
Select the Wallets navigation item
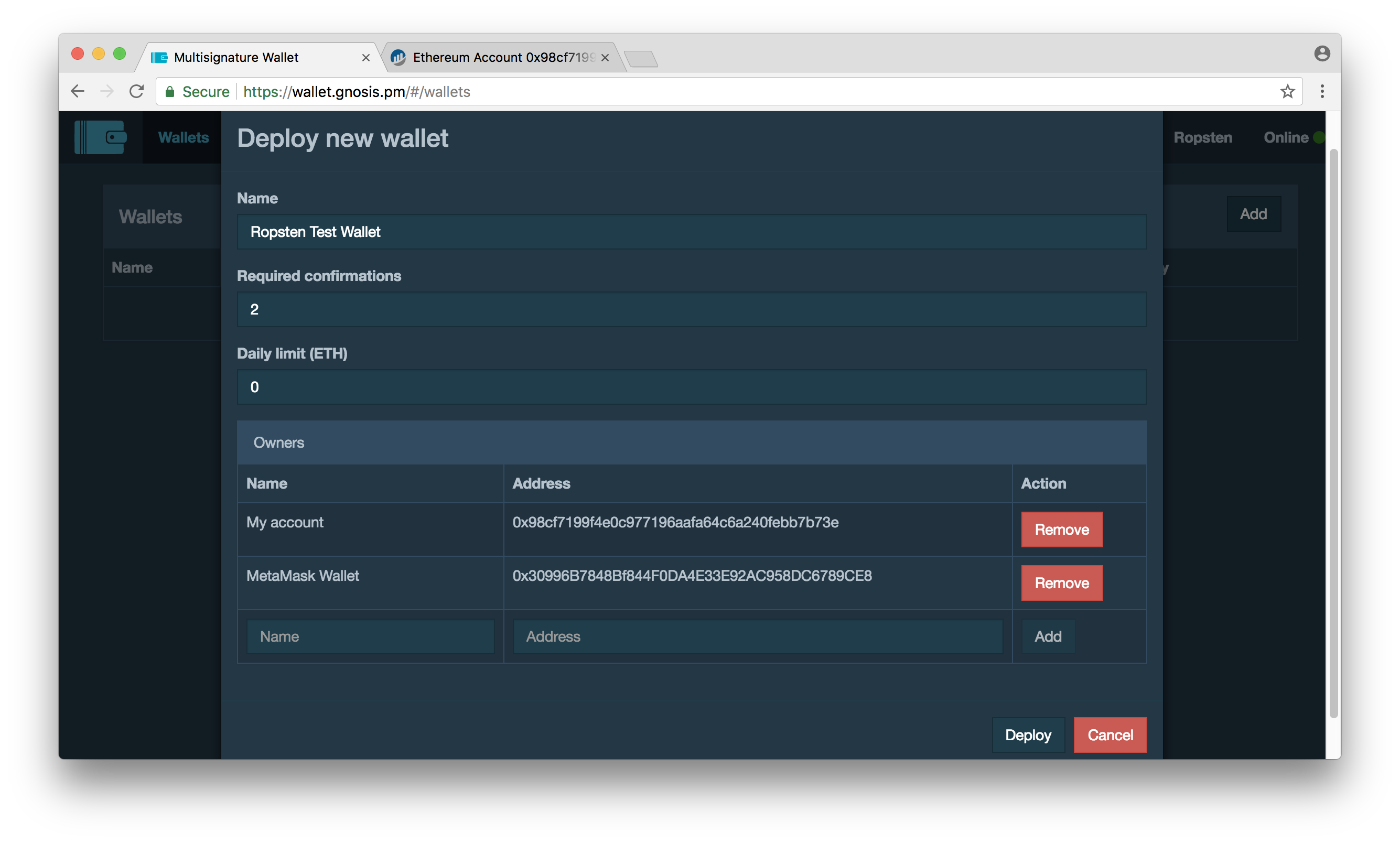[x=183, y=137]
